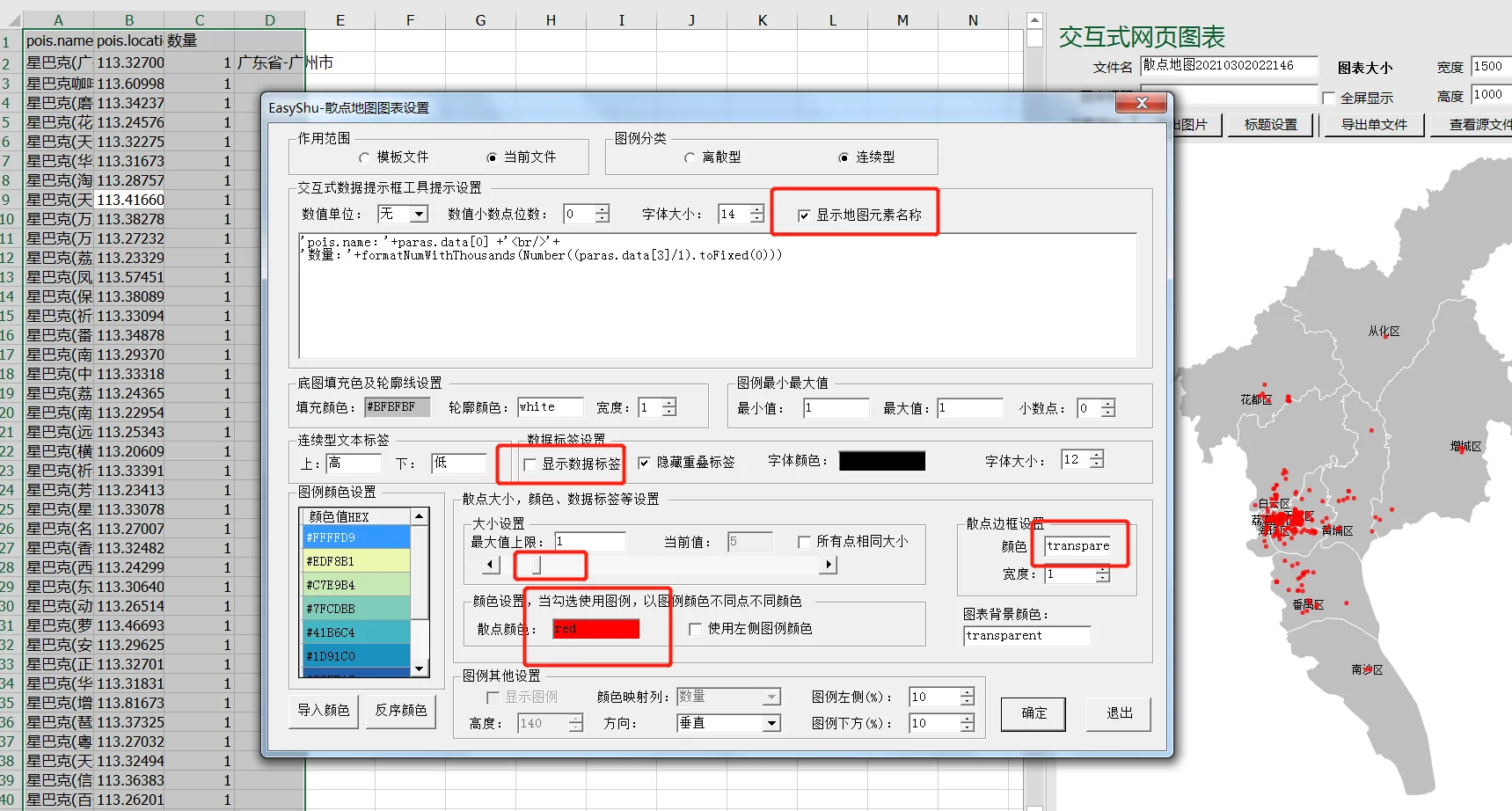Click the 导入颜色 button

click(324, 711)
